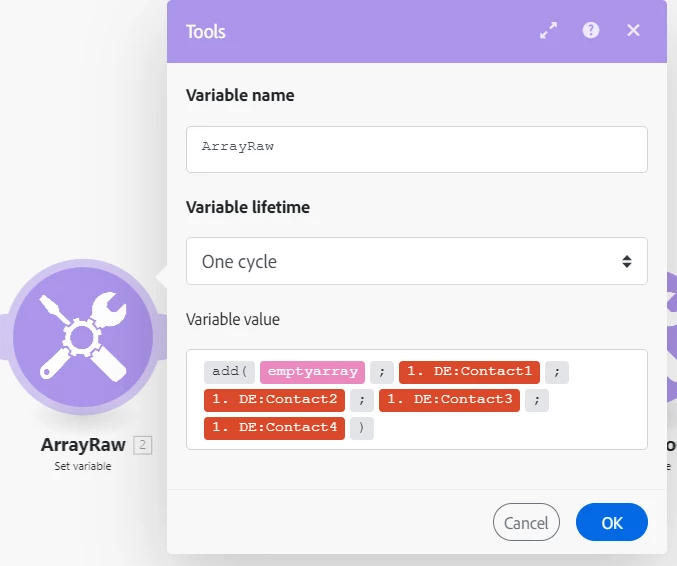Click the 1. DE:Contact2 variable pill
Image resolution: width=677 pixels, height=566 pixels.
click(x=275, y=400)
